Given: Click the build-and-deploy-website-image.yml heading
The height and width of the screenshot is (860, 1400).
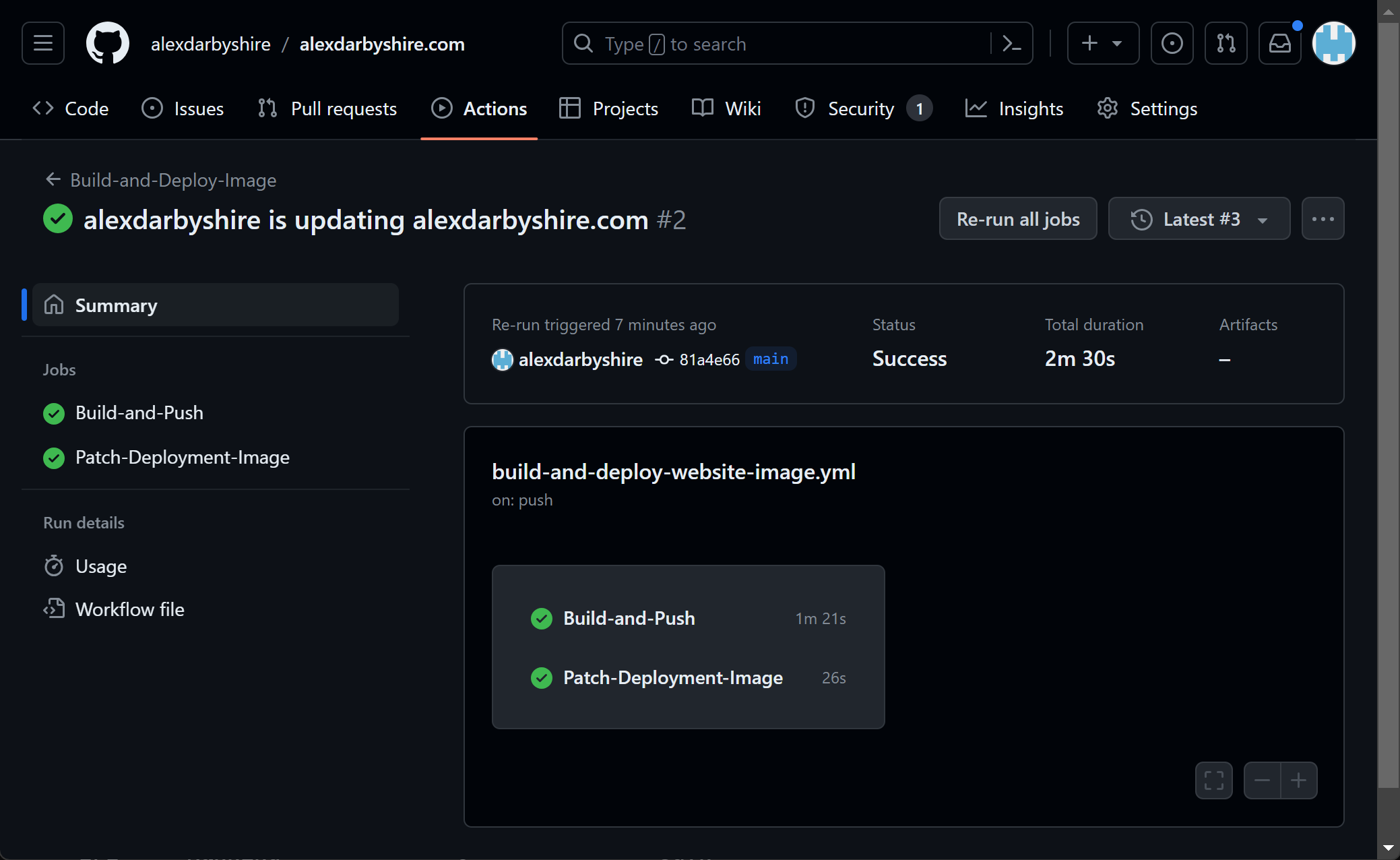Looking at the screenshot, I should (x=674, y=472).
